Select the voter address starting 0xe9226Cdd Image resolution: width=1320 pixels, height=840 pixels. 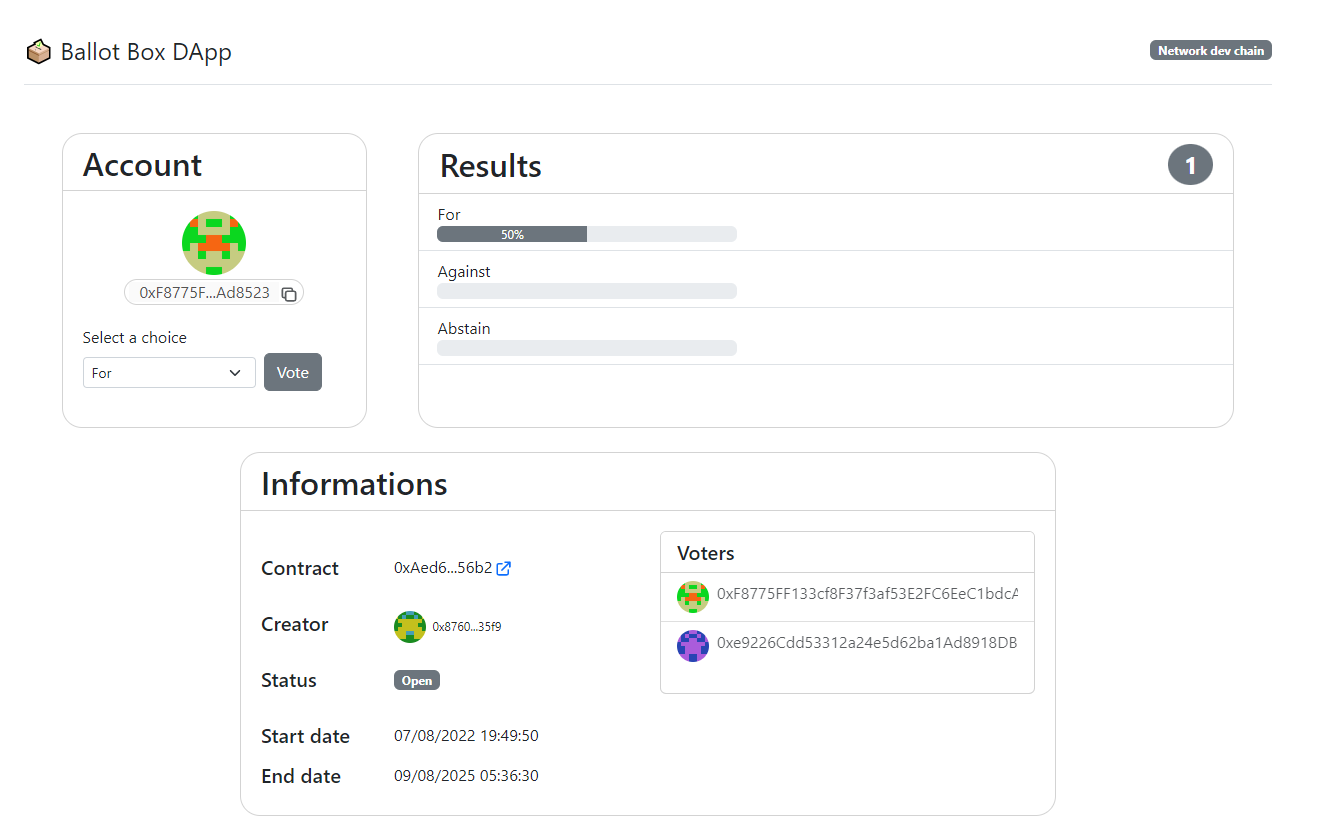pyautogui.click(x=867, y=643)
